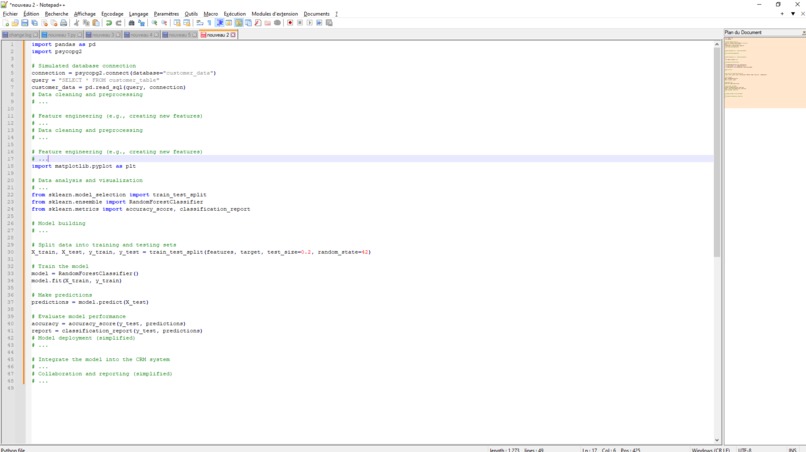
Task: Click the Monitoring eye toolbar icon
Action: (x=277, y=23)
